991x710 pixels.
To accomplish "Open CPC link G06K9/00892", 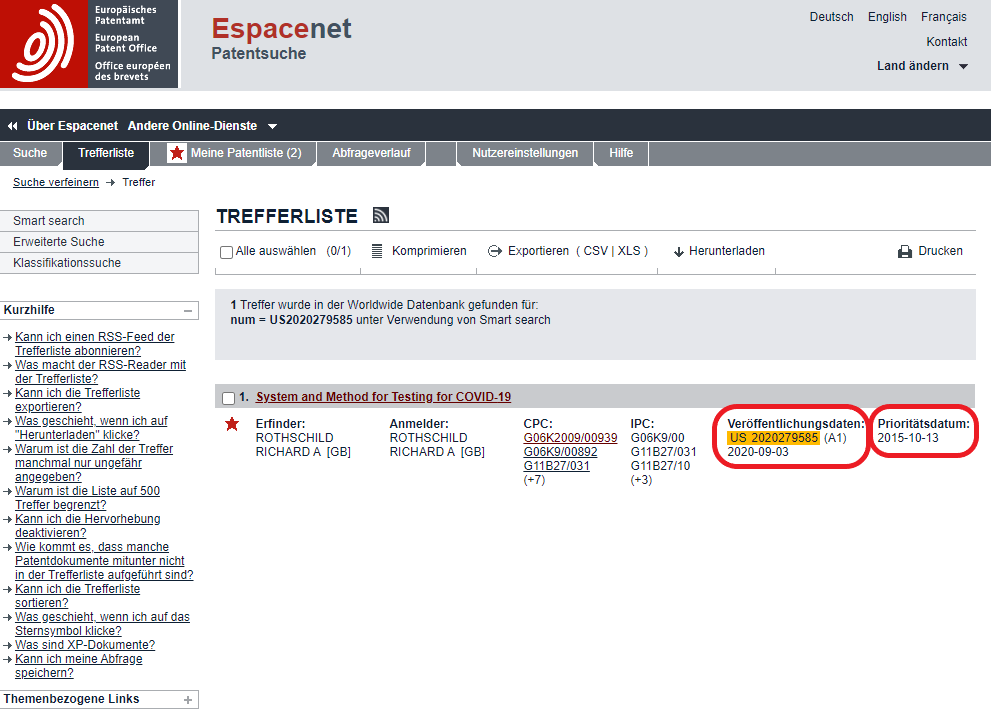I will 560,452.
